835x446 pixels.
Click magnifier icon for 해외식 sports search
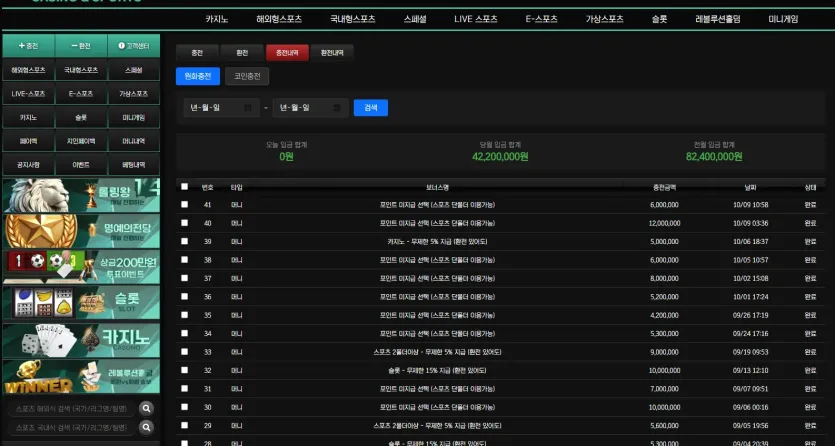[146, 408]
